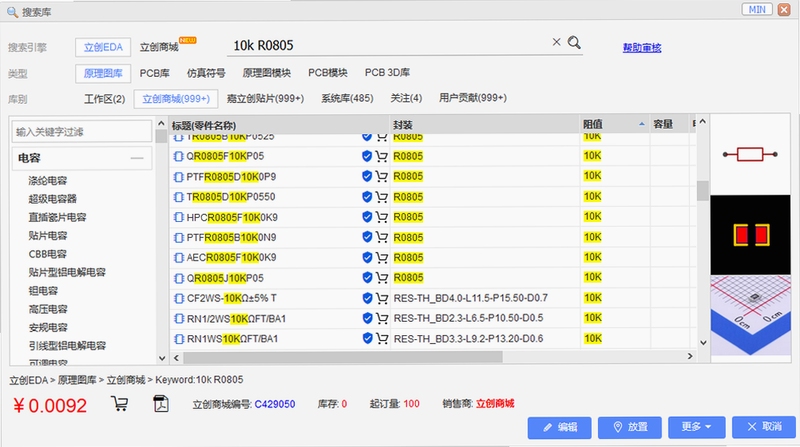Click the search library magnifier title icon
Image resolution: width=800 pixels, height=447 pixels.
pos(12,12)
